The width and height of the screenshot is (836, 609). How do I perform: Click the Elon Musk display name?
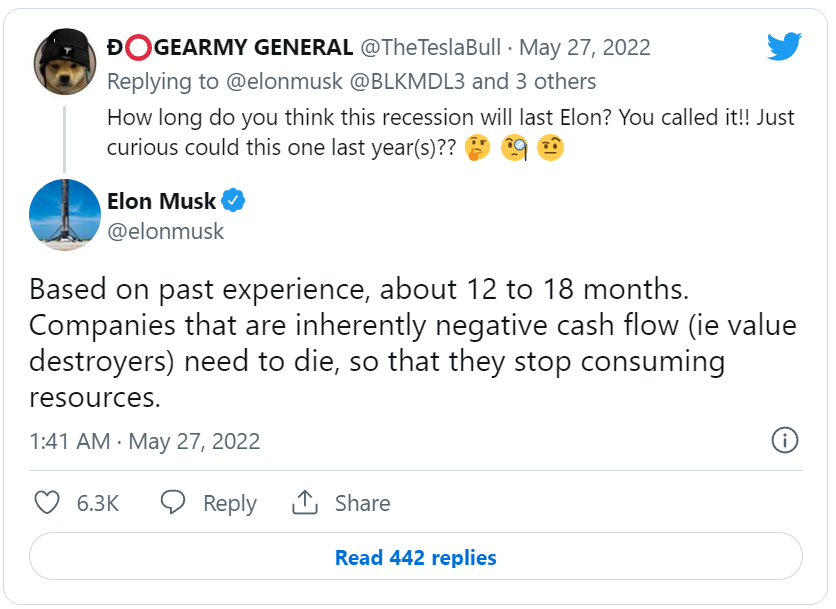point(161,201)
